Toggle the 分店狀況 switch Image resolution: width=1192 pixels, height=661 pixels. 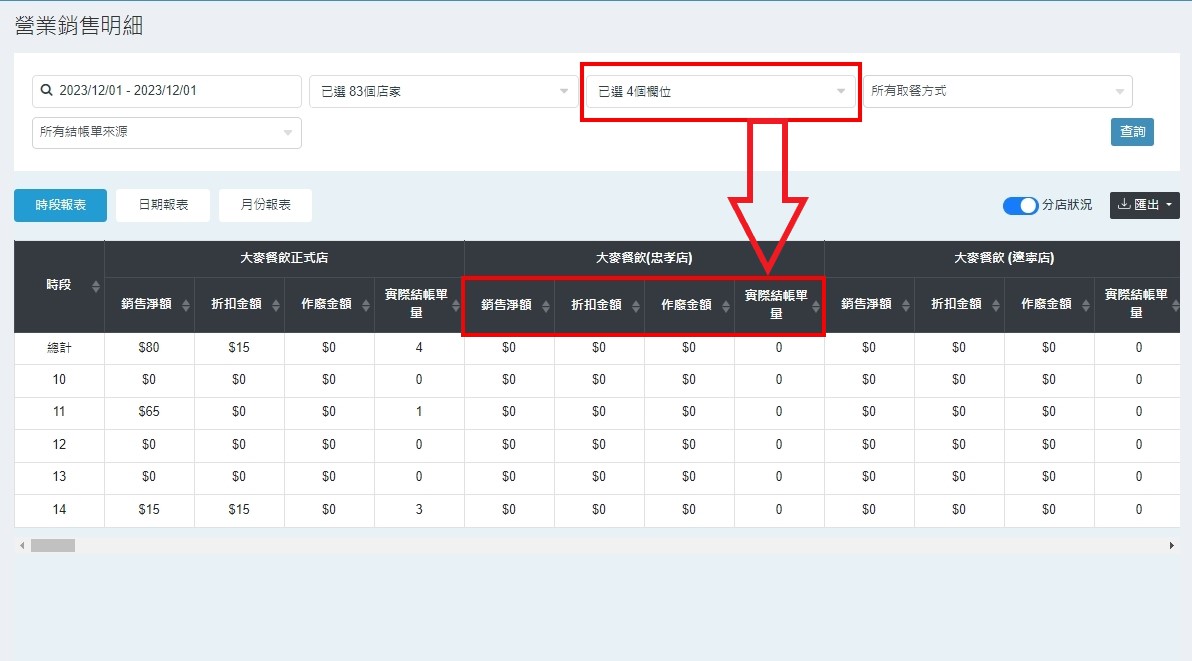pos(1020,206)
